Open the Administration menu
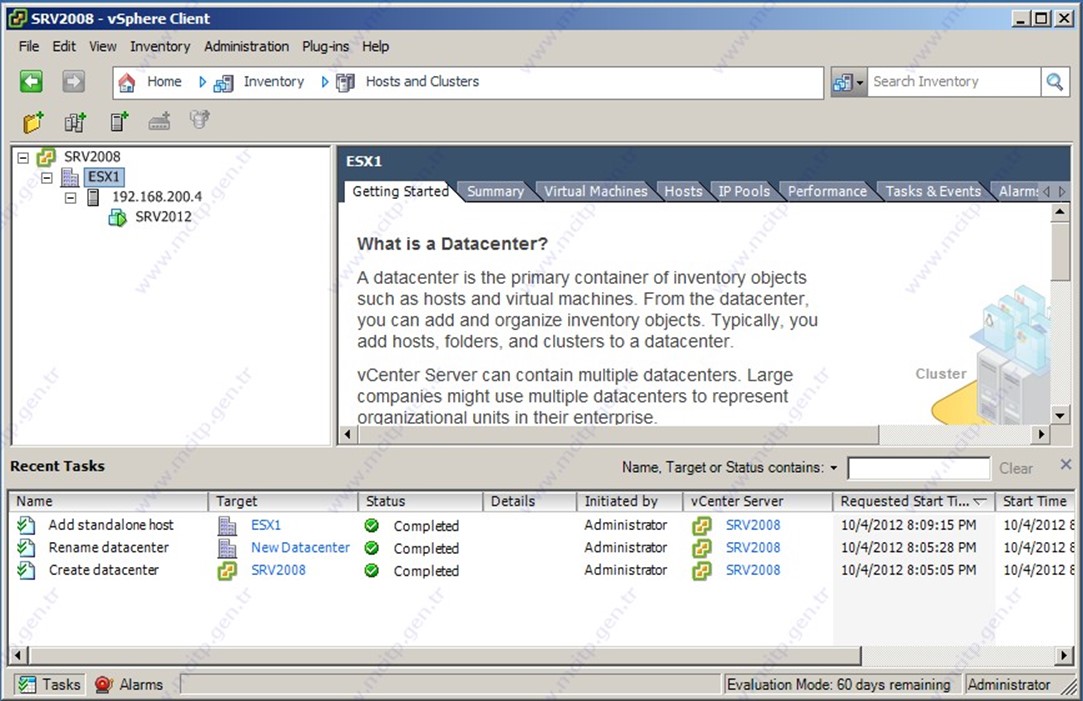1083x701 pixels. click(247, 46)
